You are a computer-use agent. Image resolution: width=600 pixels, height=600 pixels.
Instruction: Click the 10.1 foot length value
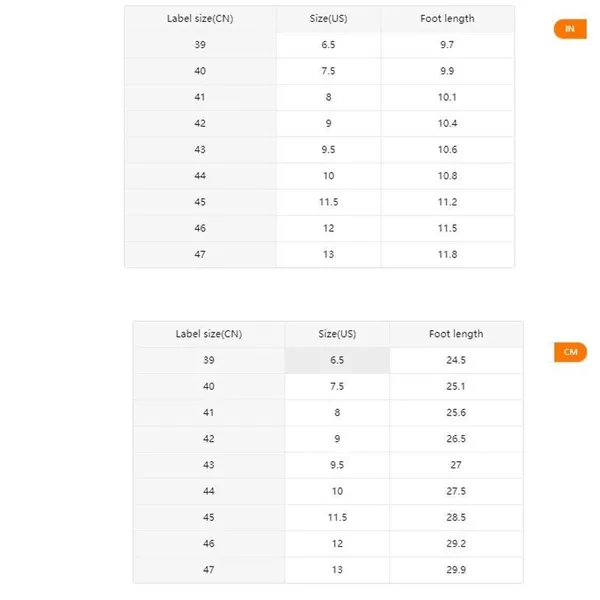pyautogui.click(x=447, y=97)
